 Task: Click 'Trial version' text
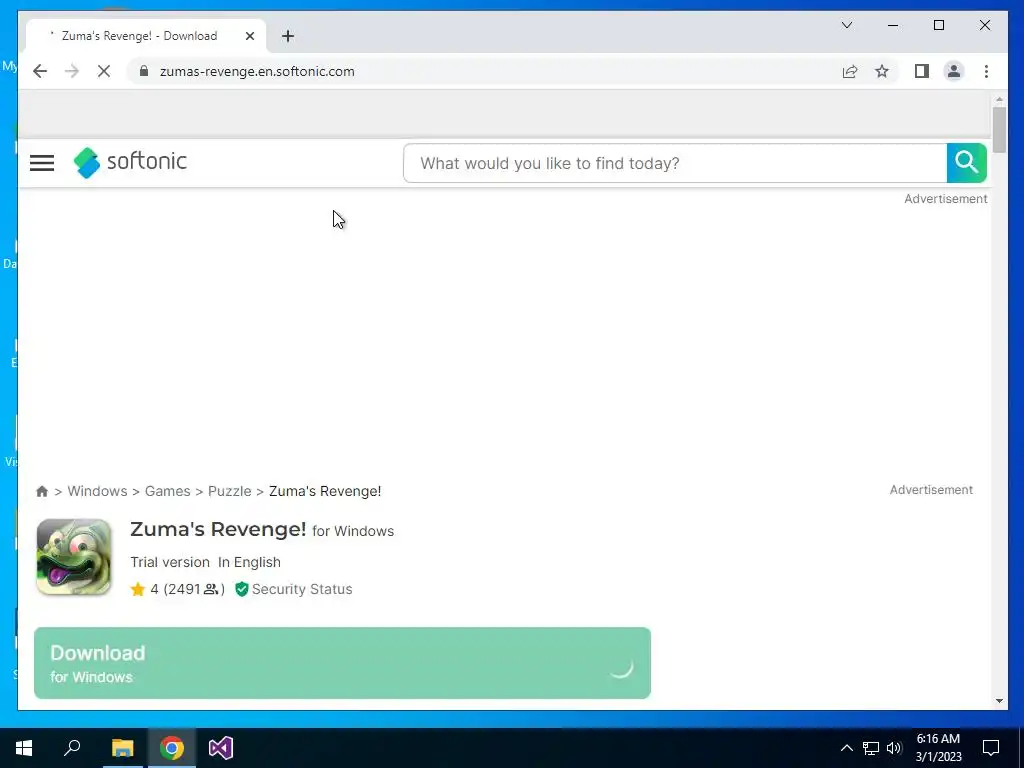click(170, 562)
